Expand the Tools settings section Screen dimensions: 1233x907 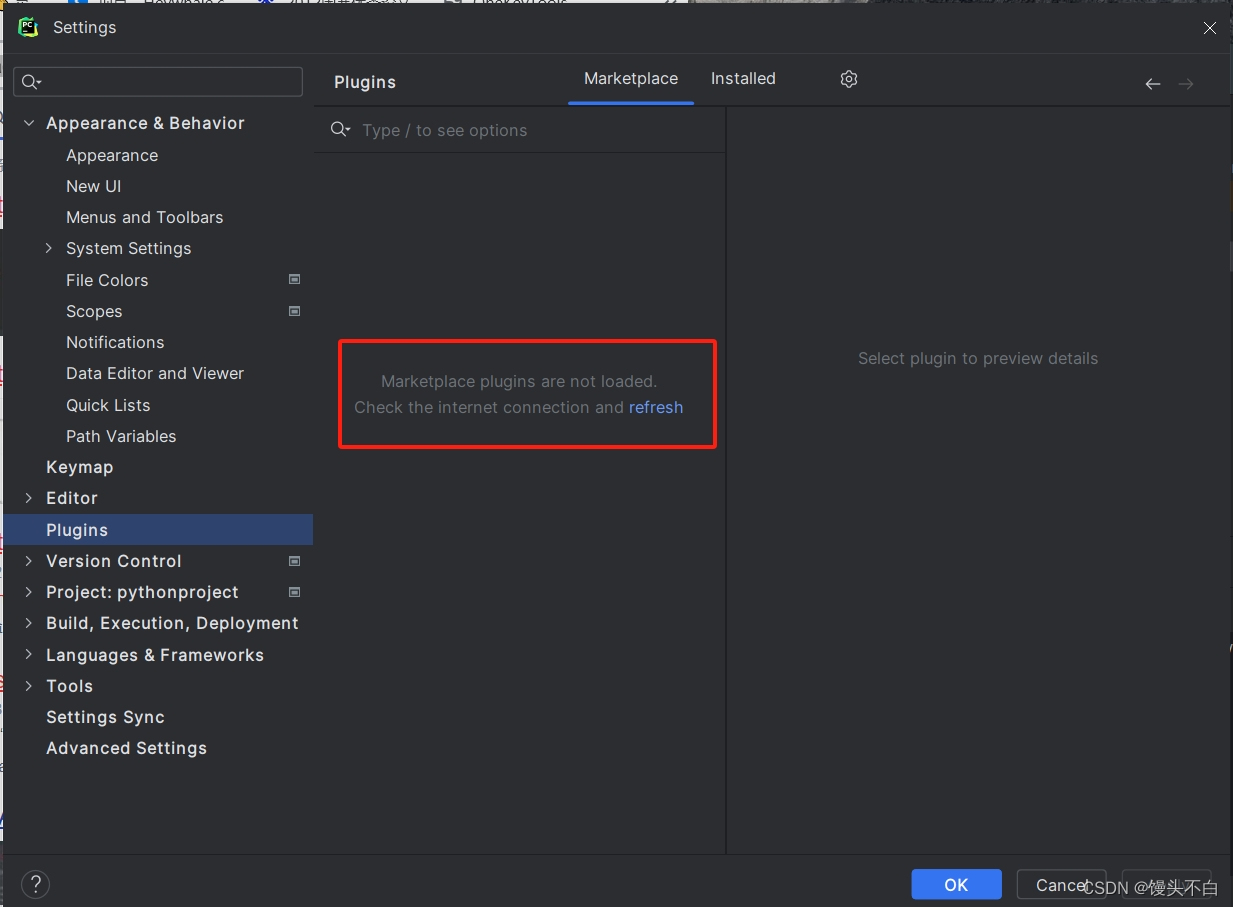(28, 686)
